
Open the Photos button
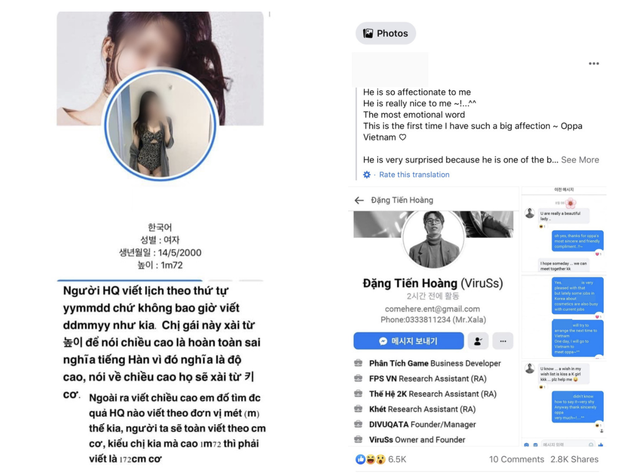(x=386, y=33)
